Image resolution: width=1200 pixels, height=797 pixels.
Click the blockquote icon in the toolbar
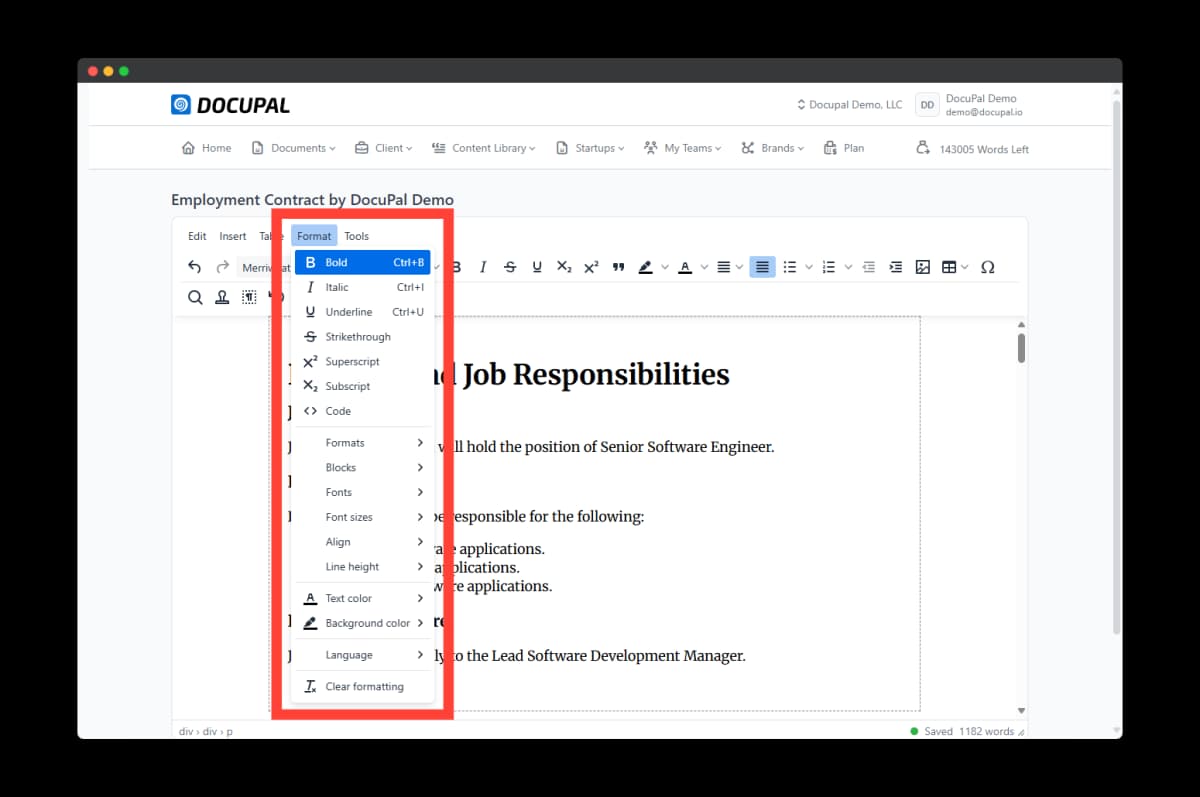click(x=618, y=267)
